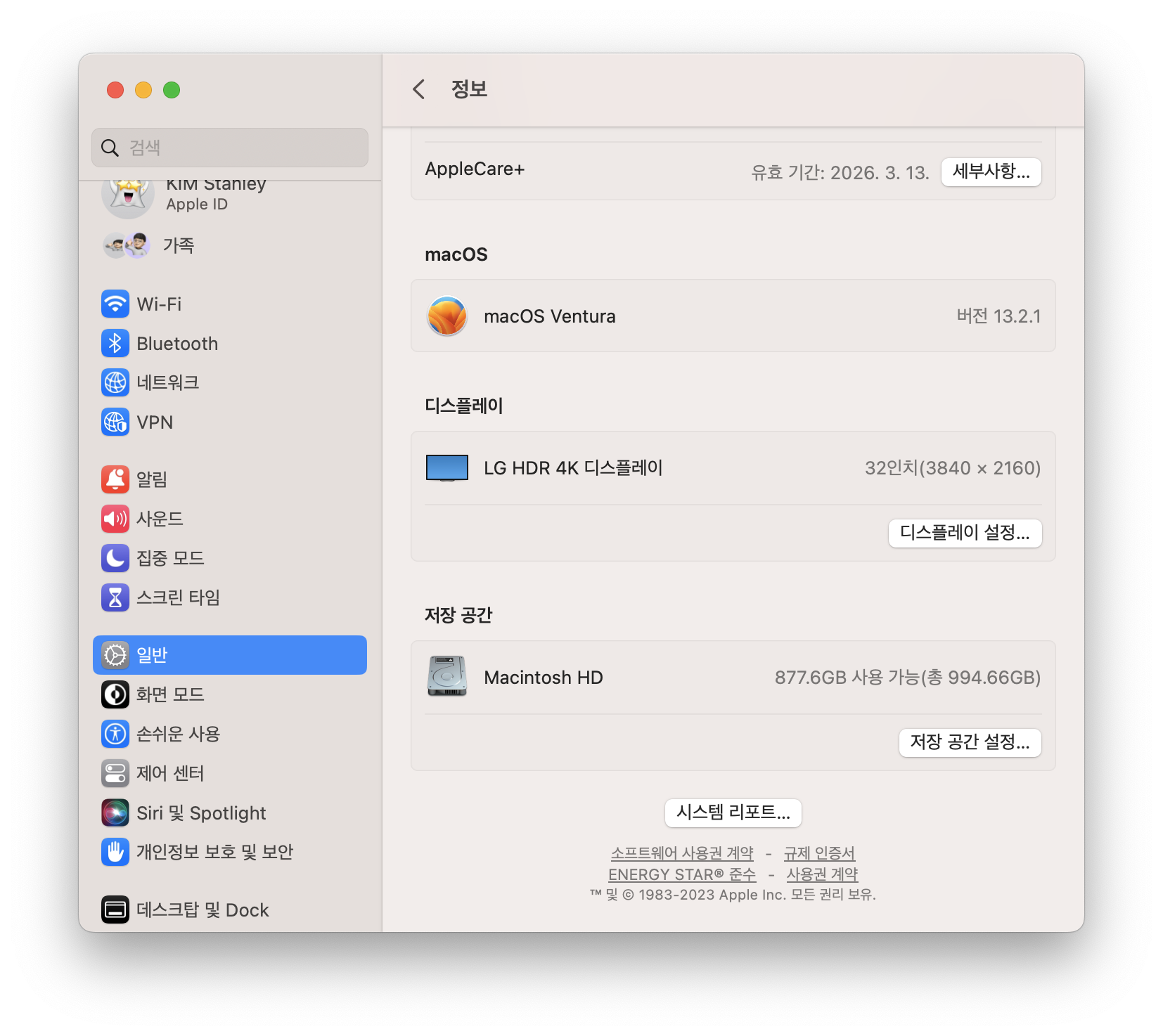The height and width of the screenshot is (1036, 1163).
Task: Open 규제 인증서 link
Action: point(819,853)
